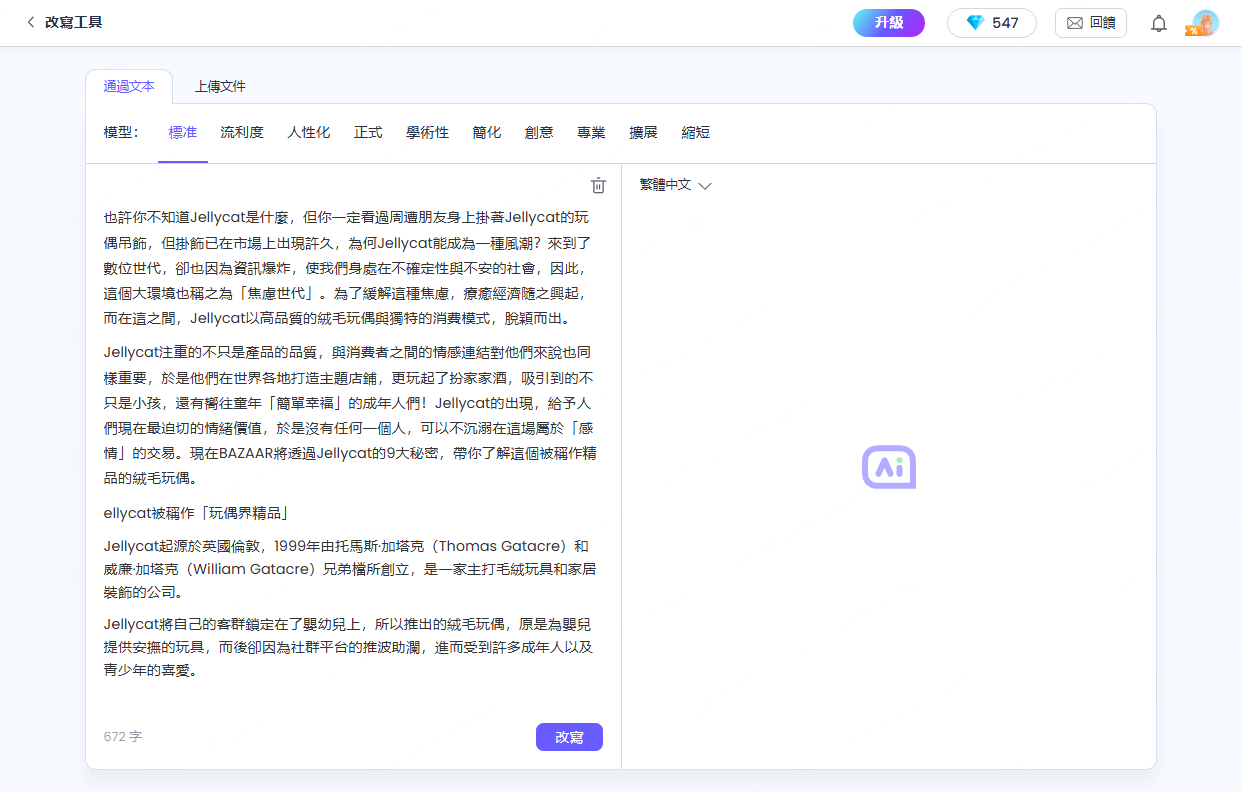1242x792 pixels.
Task: Open notifications via the bell icon
Action: coord(1159,23)
